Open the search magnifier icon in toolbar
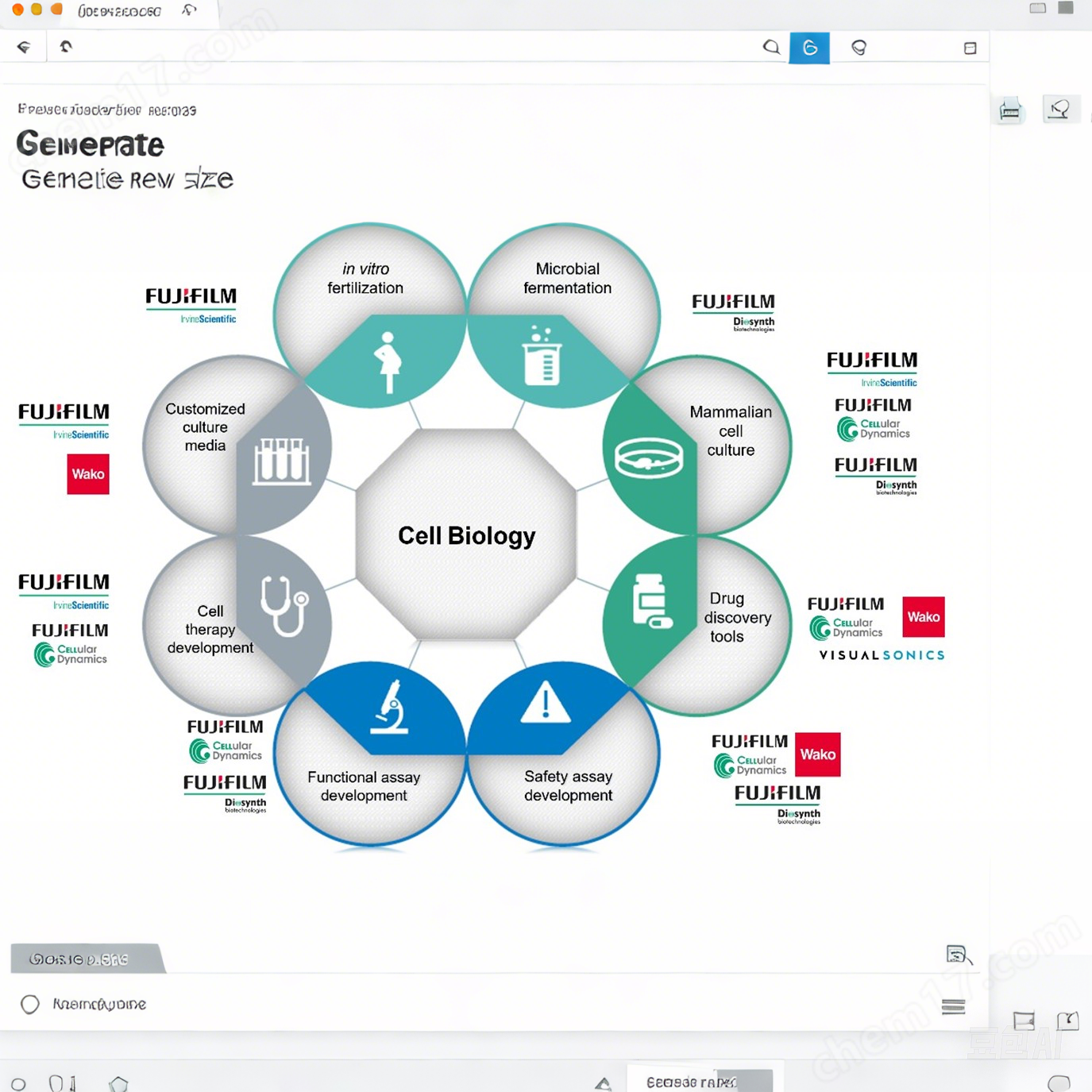Image resolution: width=1092 pixels, height=1092 pixels. click(x=771, y=47)
